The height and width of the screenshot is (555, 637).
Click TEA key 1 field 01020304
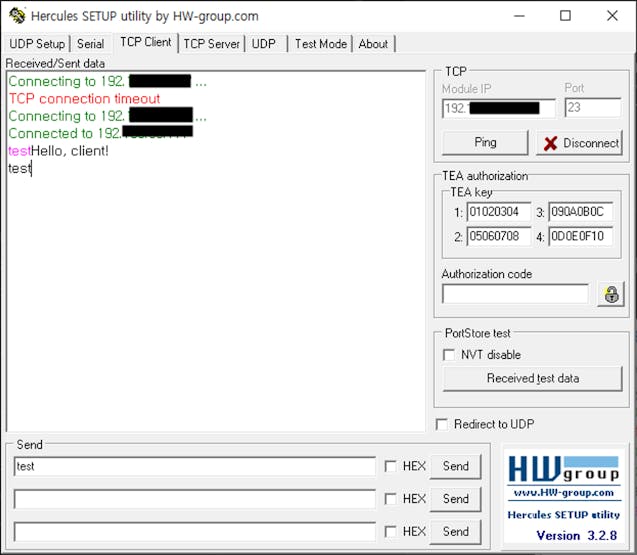pos(499,212)
